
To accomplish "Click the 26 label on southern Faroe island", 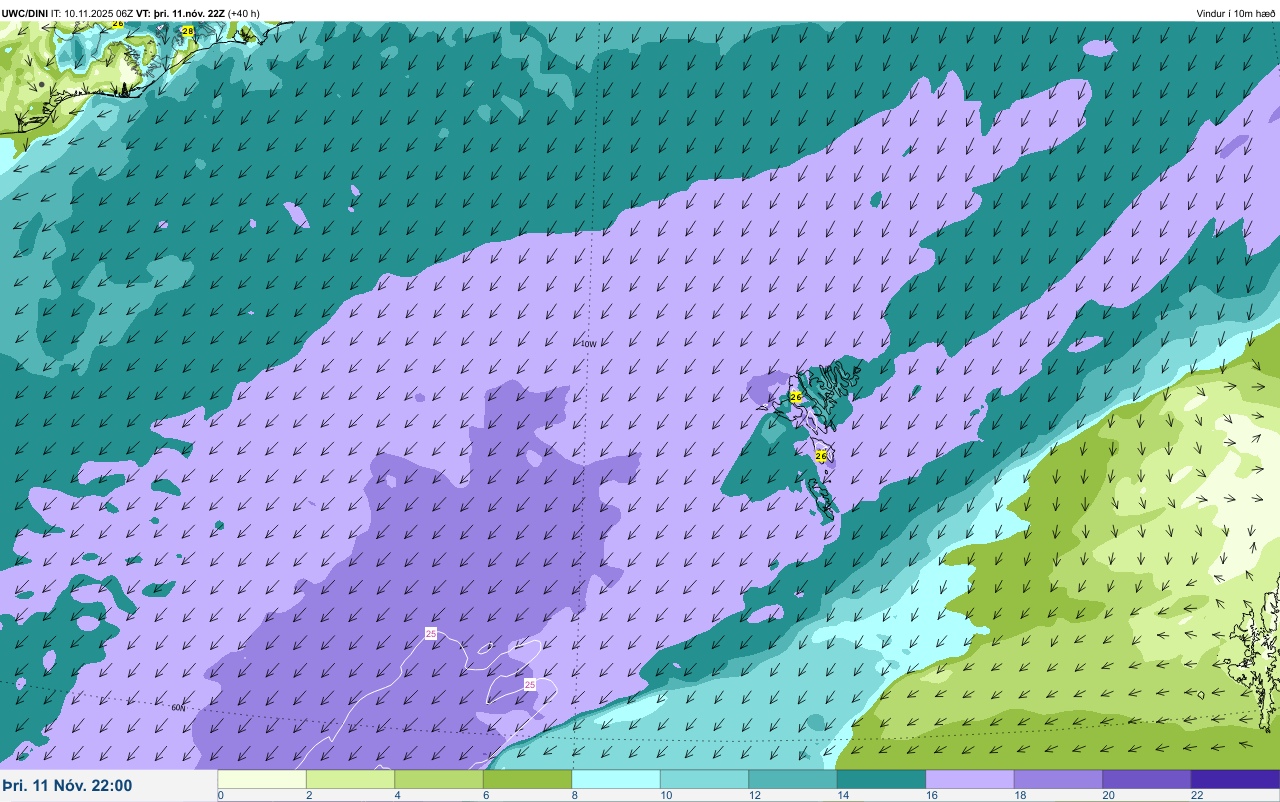I will 821,455.
